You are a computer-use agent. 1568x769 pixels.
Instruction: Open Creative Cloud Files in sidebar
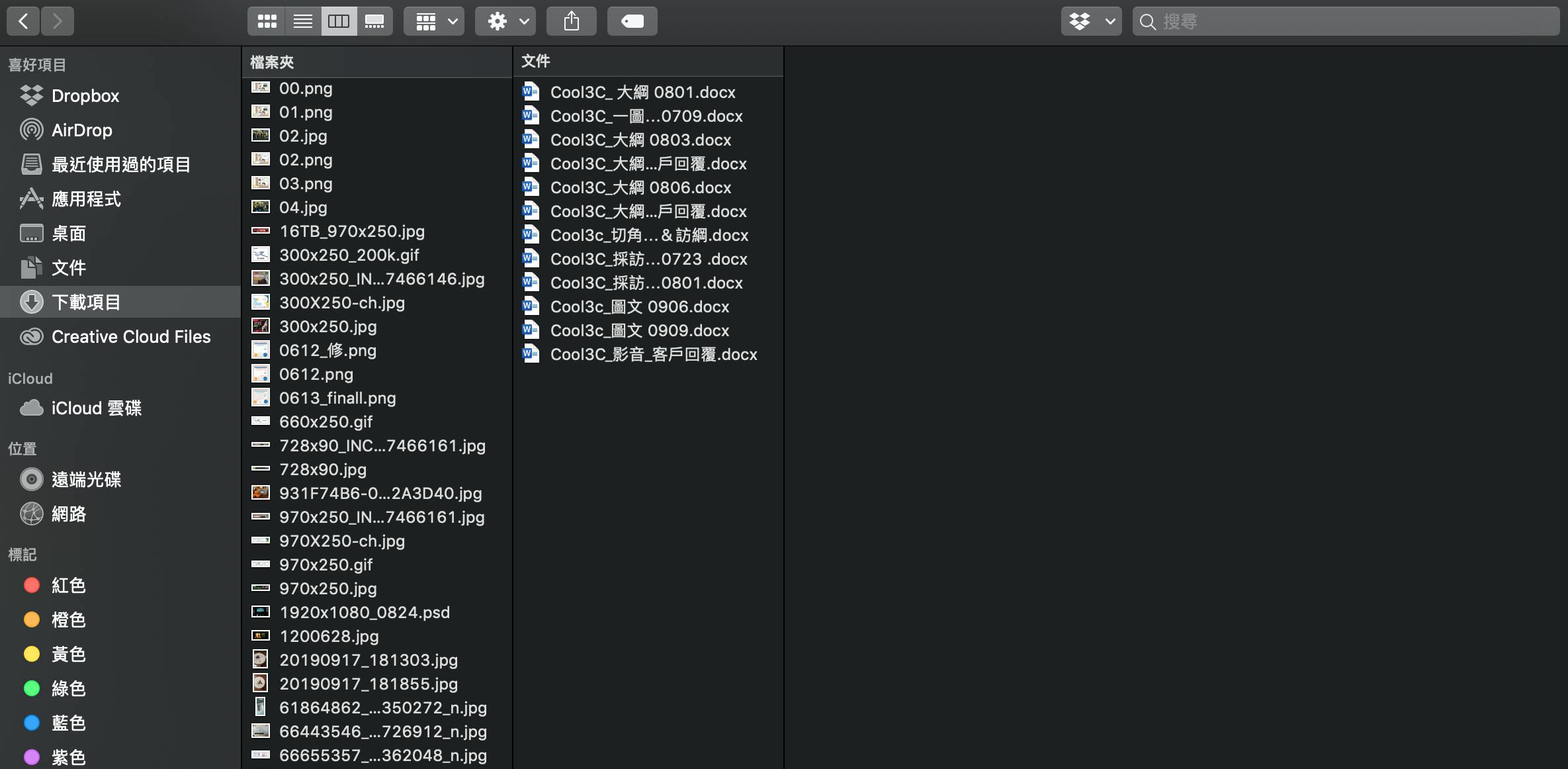tap(130, 337)
